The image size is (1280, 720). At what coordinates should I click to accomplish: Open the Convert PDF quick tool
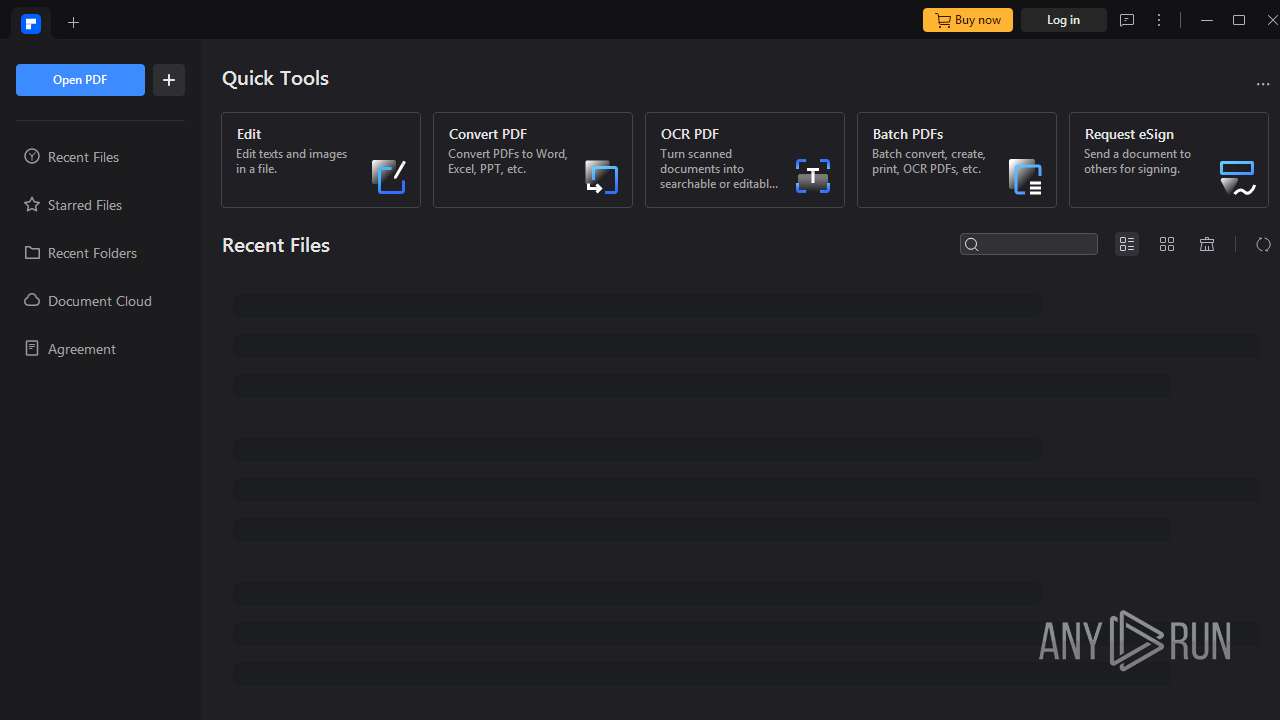533,160
